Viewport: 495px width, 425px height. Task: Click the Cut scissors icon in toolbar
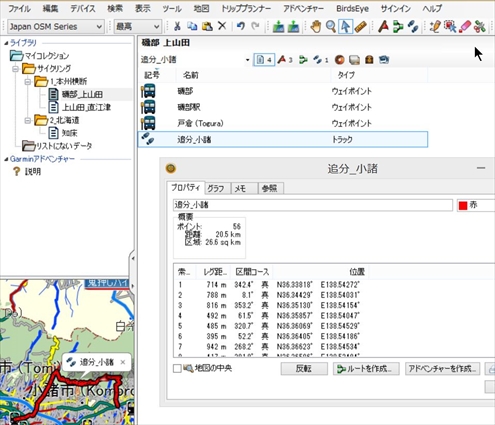(177, 26)
